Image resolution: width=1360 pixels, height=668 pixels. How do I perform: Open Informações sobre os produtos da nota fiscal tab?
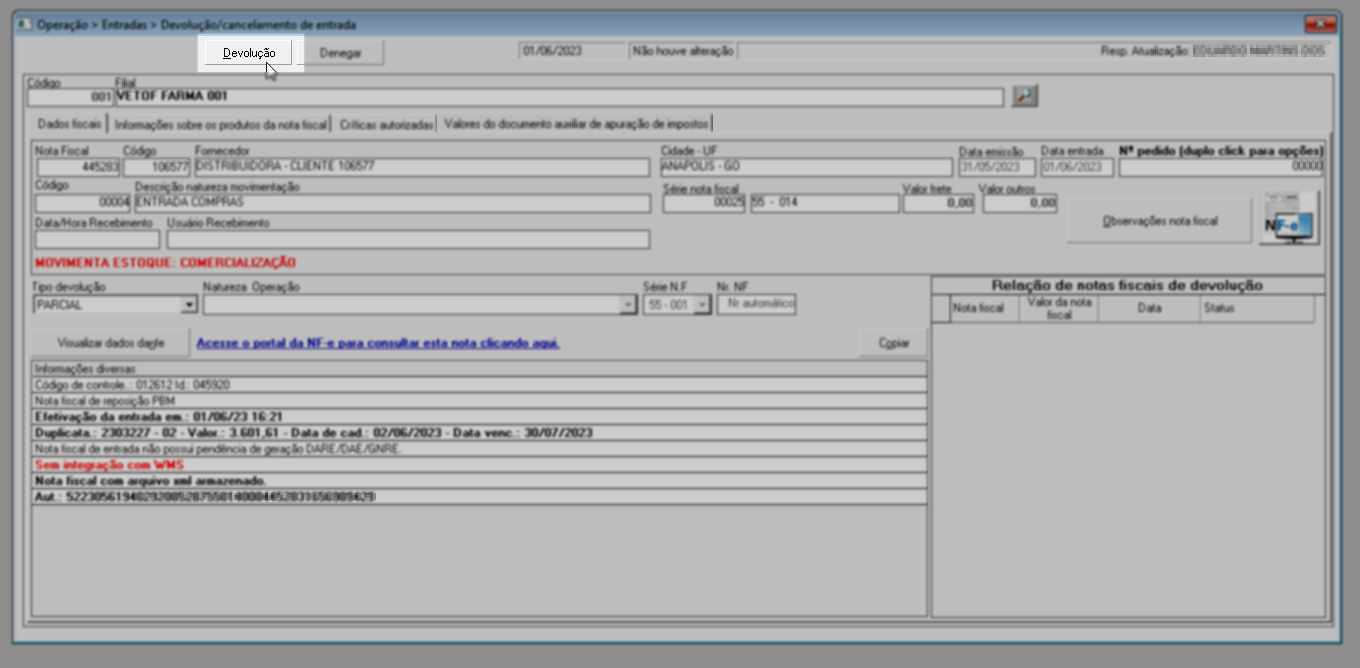[221, 125]
